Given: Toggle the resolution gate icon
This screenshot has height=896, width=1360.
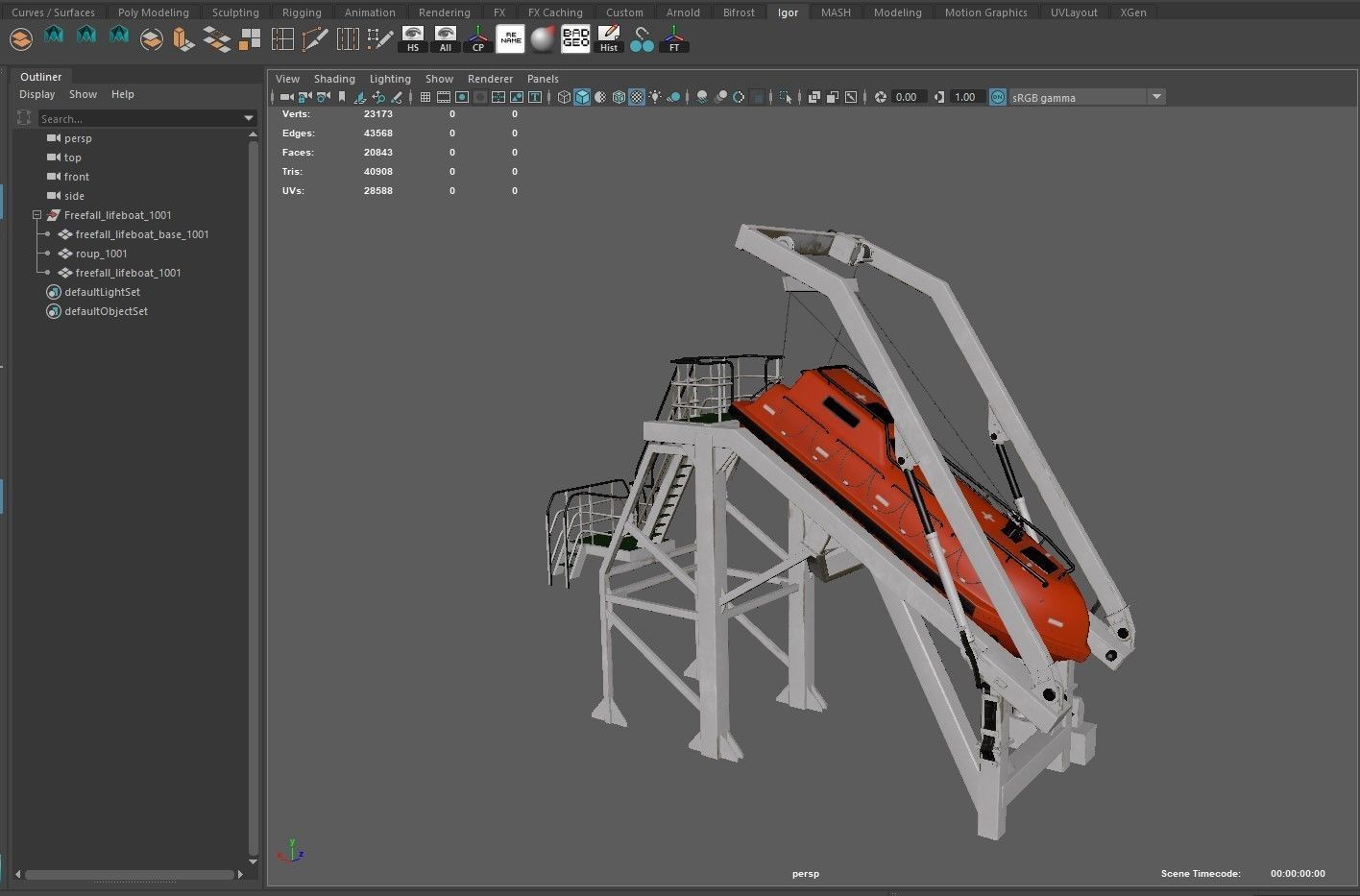Looking at the screenshot, I should [x=462, y=97].
